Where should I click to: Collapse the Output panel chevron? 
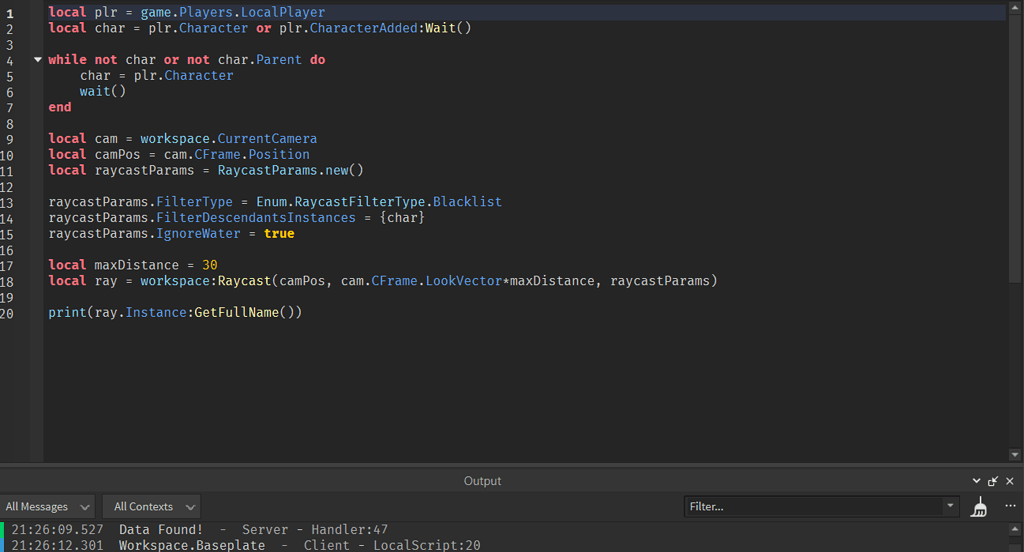coord(976,481)
